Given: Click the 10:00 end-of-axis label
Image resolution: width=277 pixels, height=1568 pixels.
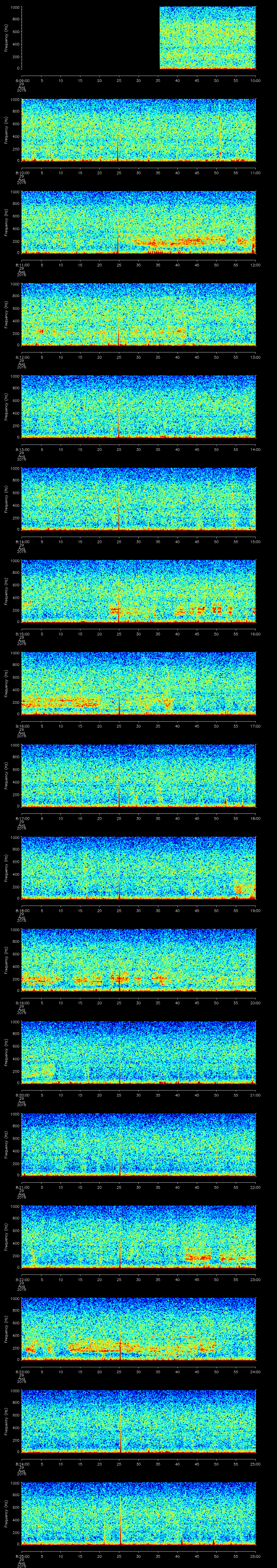Looking at the screenshot, I should click(x=255, y=80).
